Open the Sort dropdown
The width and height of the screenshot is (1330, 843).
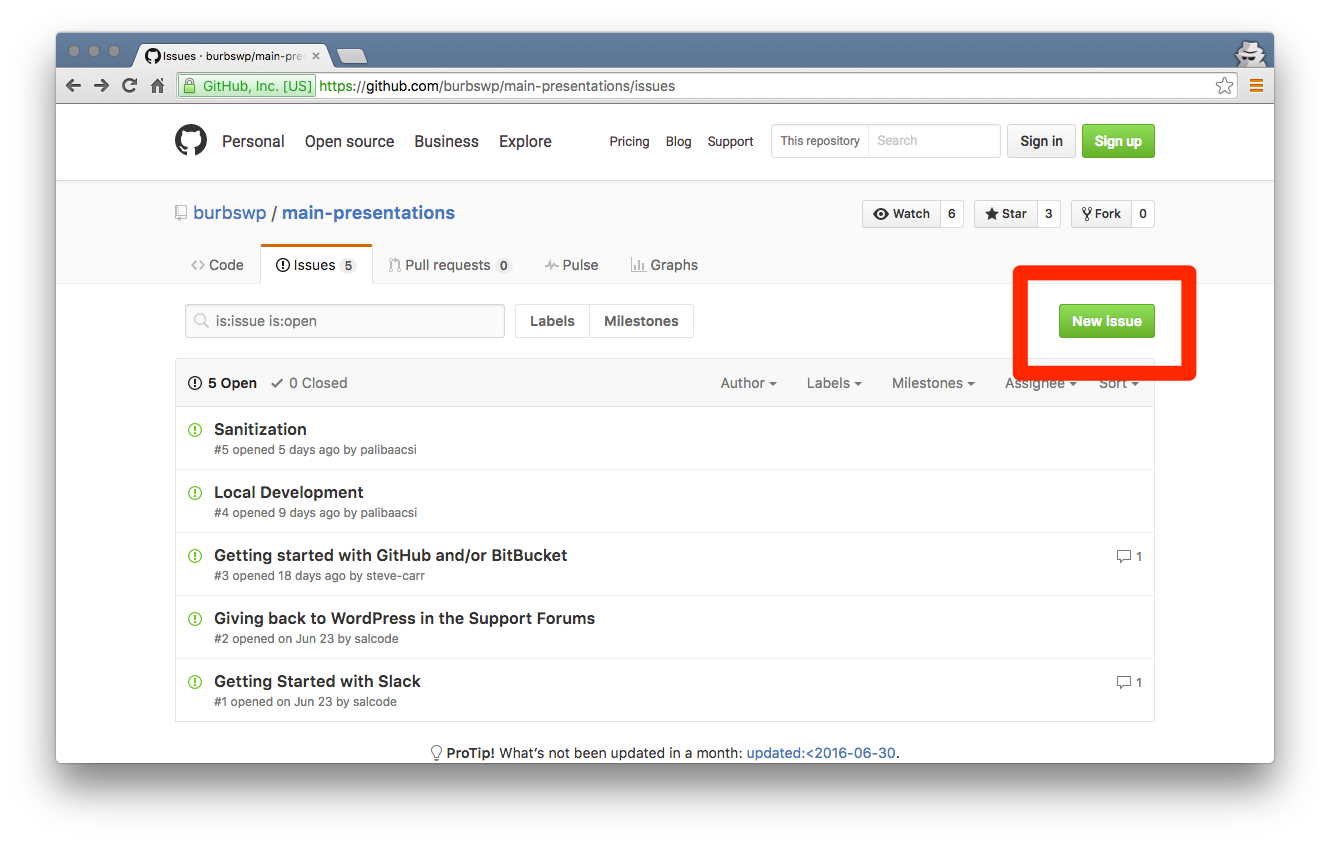pyautogui.click(x=1118, y=383)
